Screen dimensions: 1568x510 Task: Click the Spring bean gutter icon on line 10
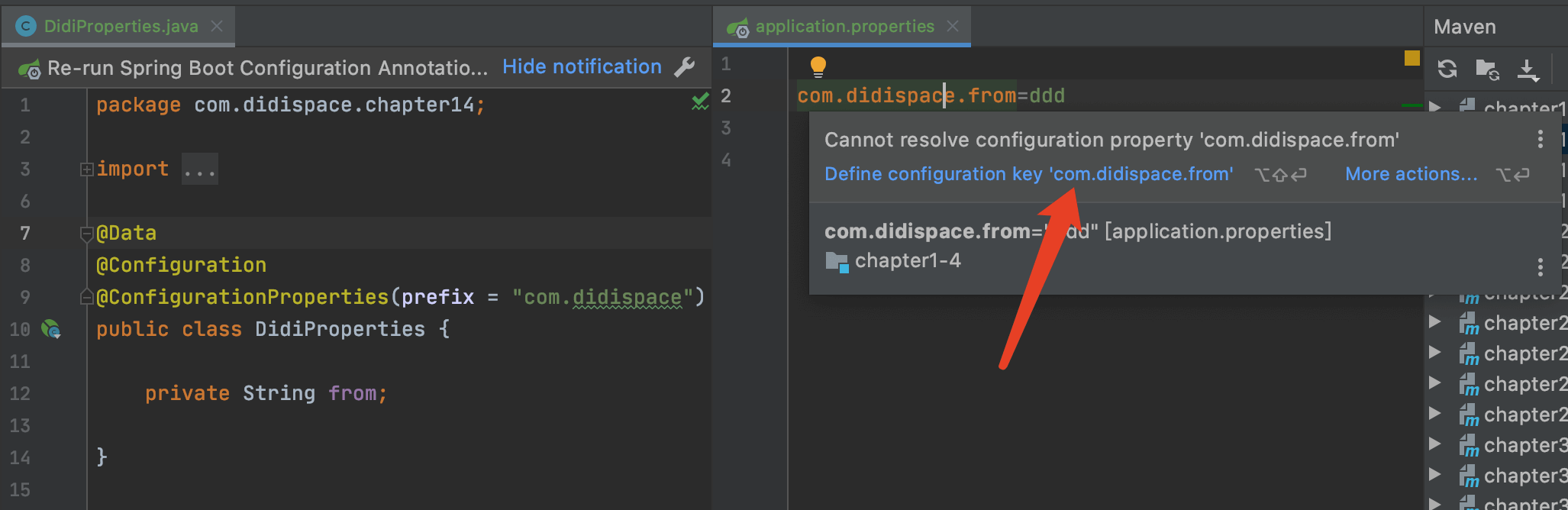click(x=51, y=329)
